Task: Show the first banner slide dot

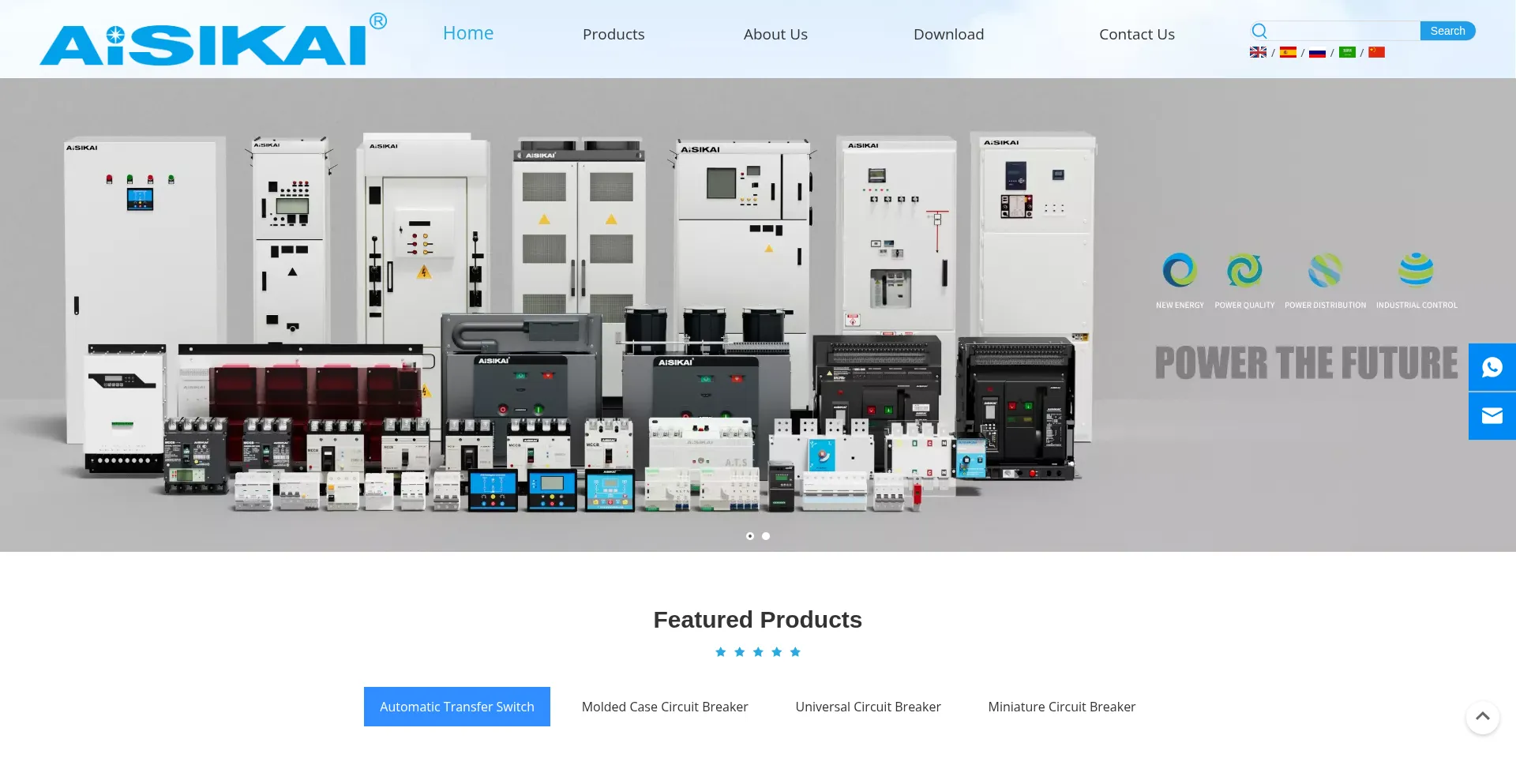Action: coord(750,536)
